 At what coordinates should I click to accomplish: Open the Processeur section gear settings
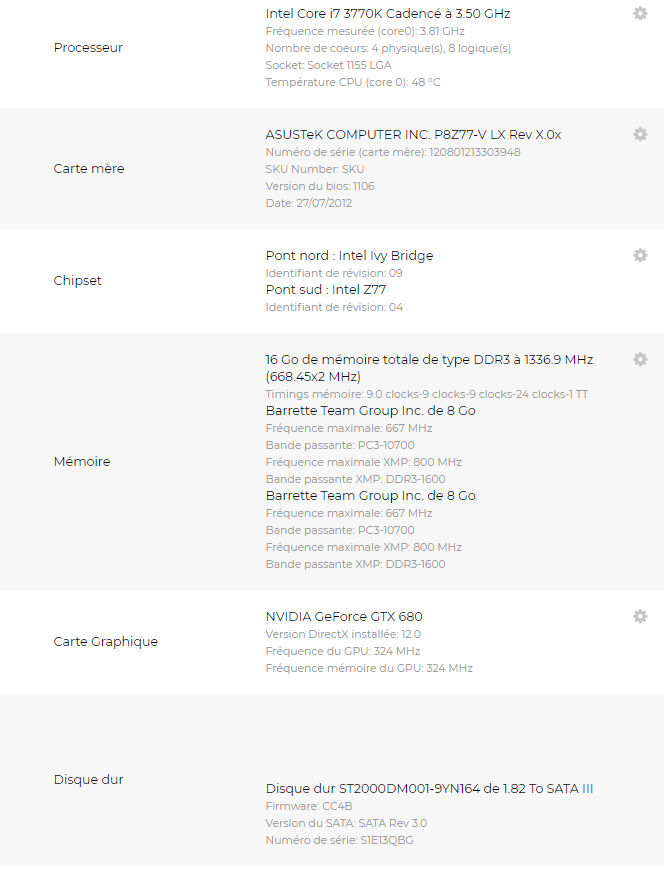pos(640,13)
